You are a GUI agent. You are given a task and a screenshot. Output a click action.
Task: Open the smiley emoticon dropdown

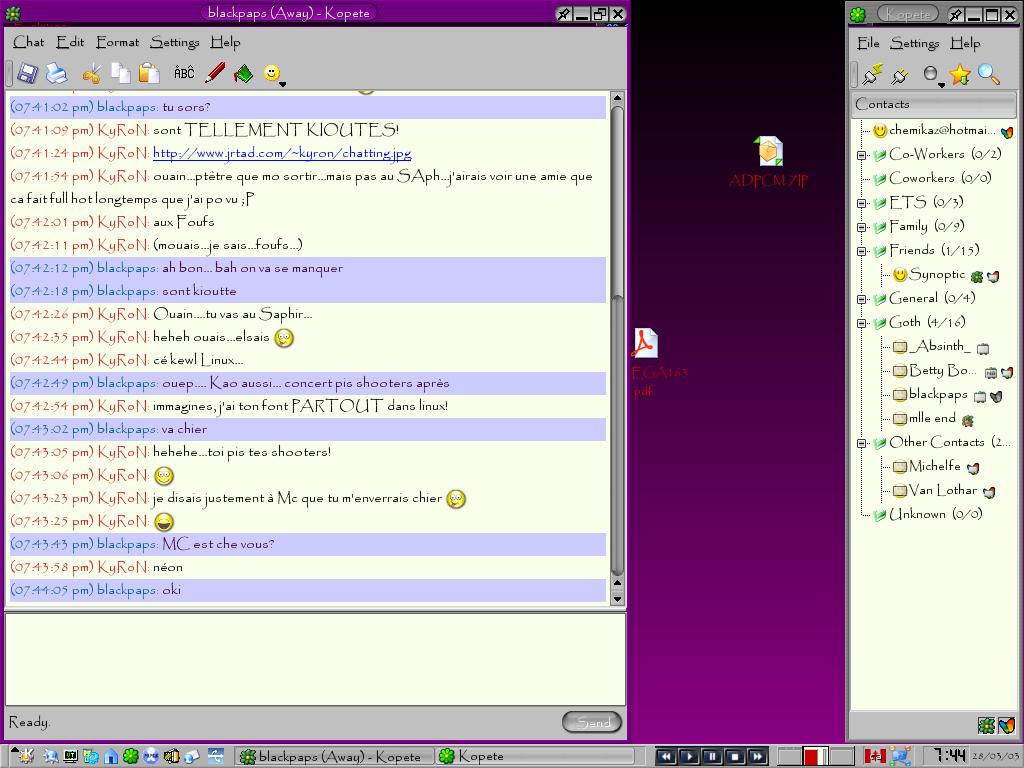[x=273, y=74]
